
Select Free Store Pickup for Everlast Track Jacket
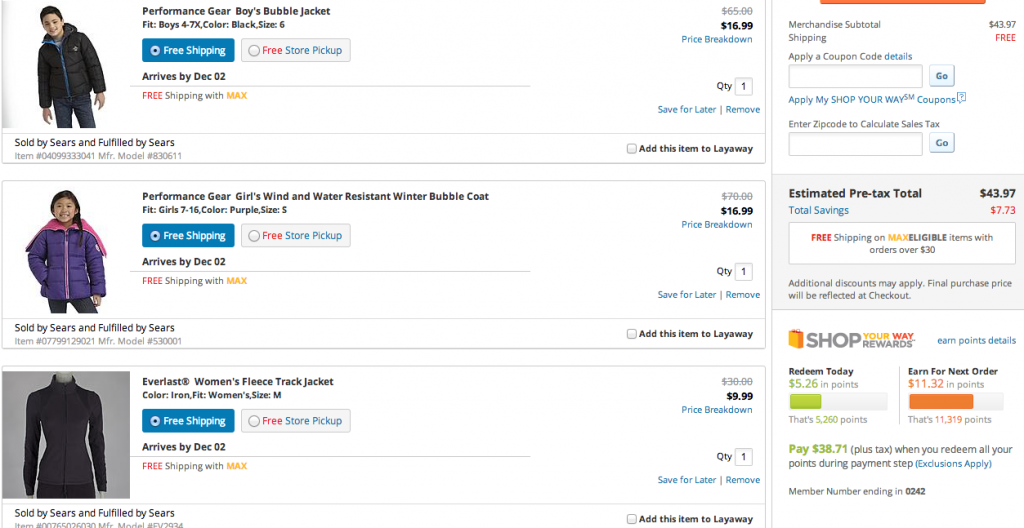[x=296, y=421]
